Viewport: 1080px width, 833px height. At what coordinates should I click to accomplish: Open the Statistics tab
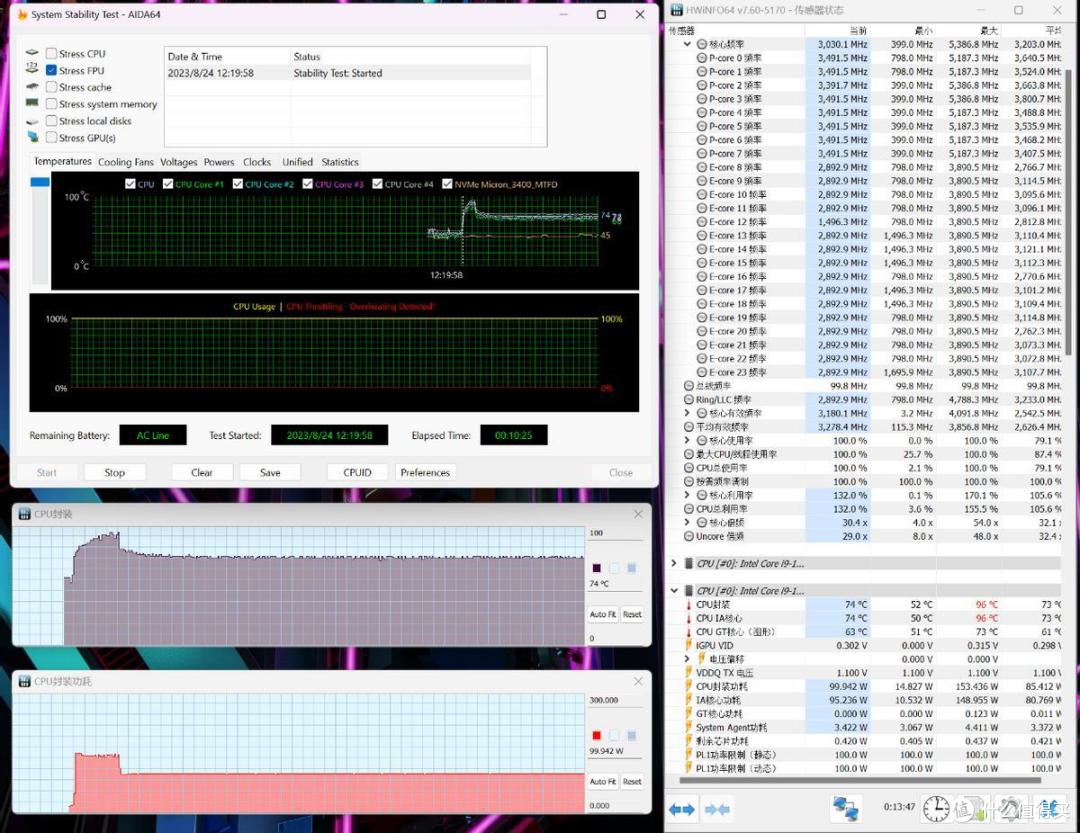[x=340, y=162]
